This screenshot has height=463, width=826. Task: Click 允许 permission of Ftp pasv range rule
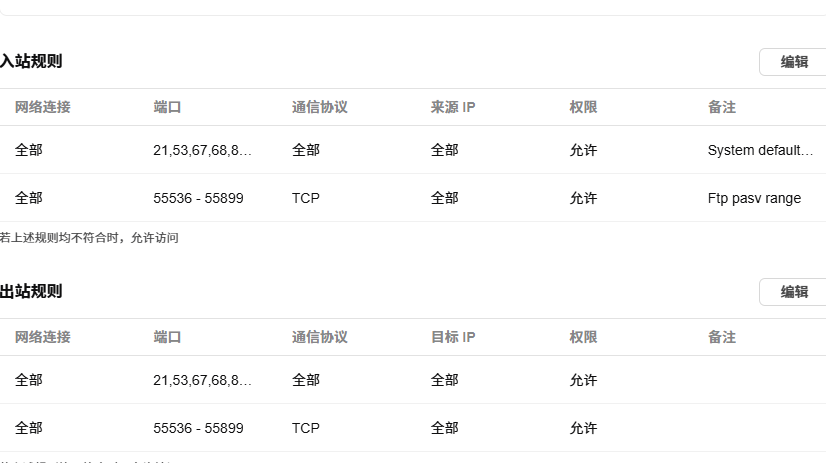583,198
